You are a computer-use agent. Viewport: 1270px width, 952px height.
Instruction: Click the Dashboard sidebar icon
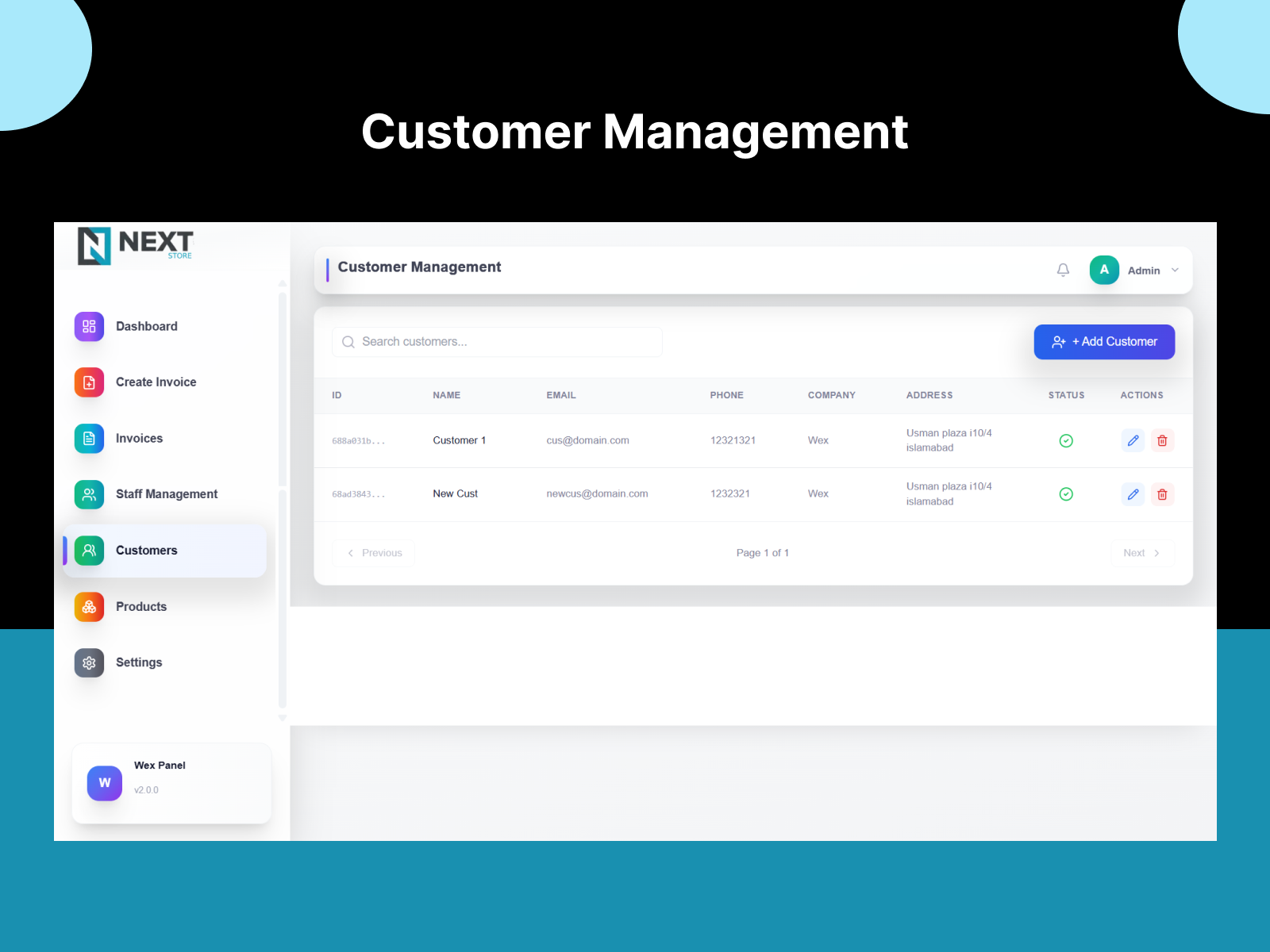[89, 326]
